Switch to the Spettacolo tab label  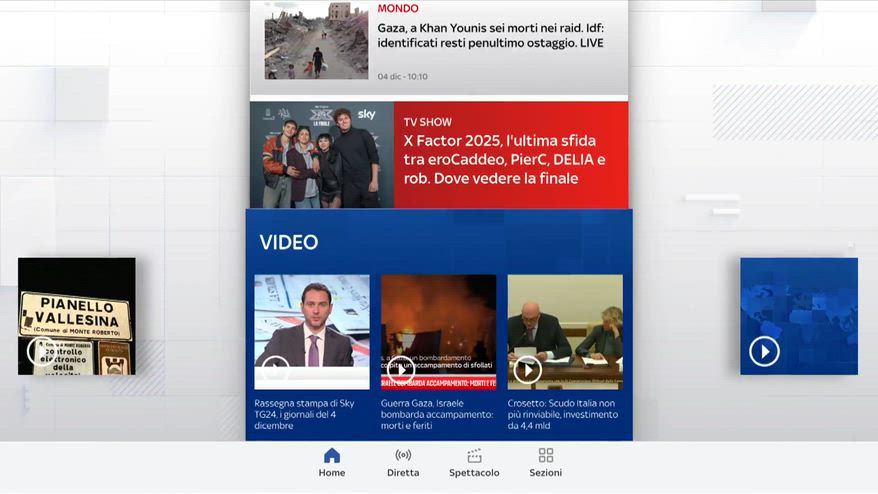tap(474, 473)
